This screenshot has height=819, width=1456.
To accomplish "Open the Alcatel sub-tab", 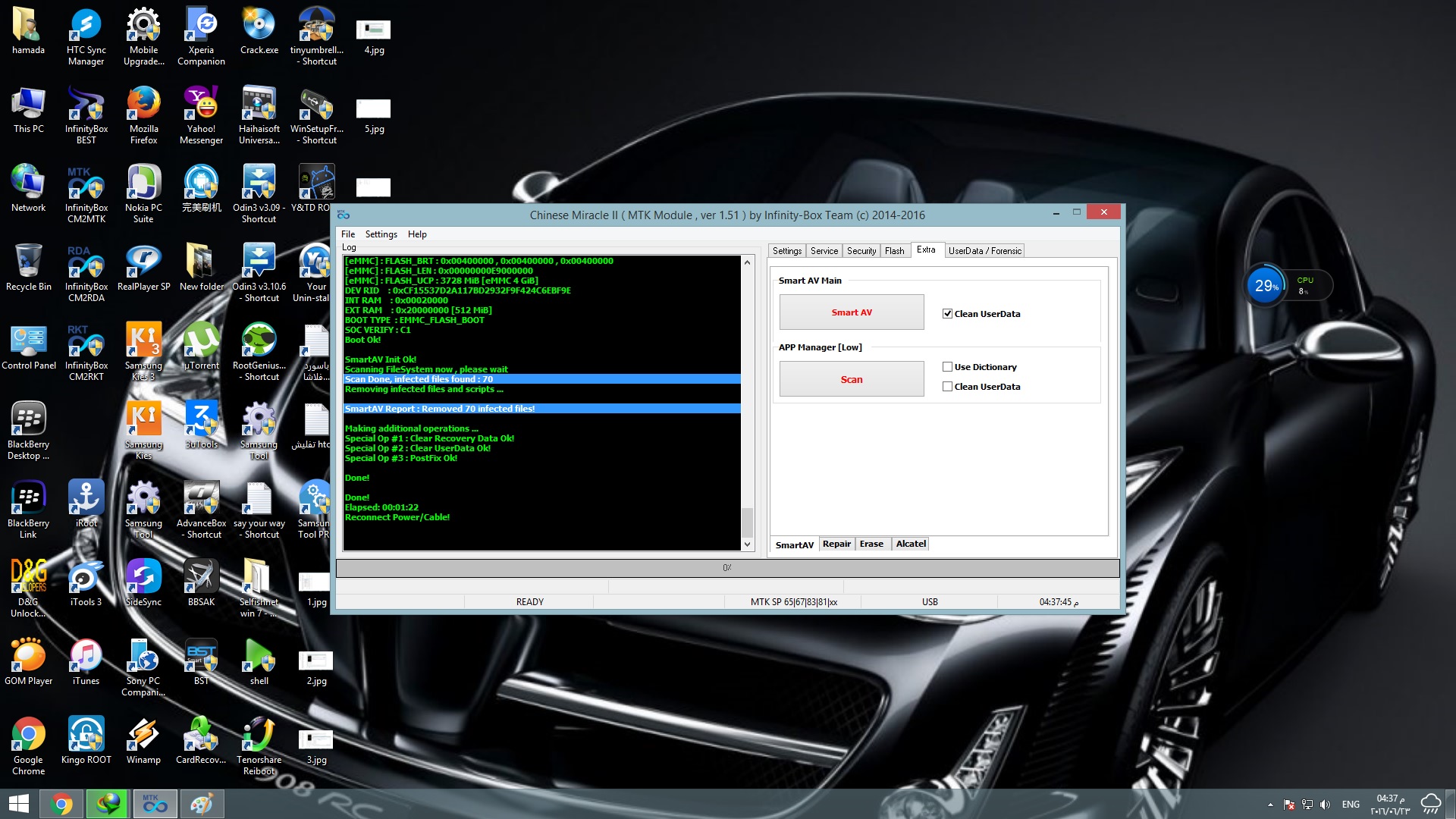I will [911, 544].
